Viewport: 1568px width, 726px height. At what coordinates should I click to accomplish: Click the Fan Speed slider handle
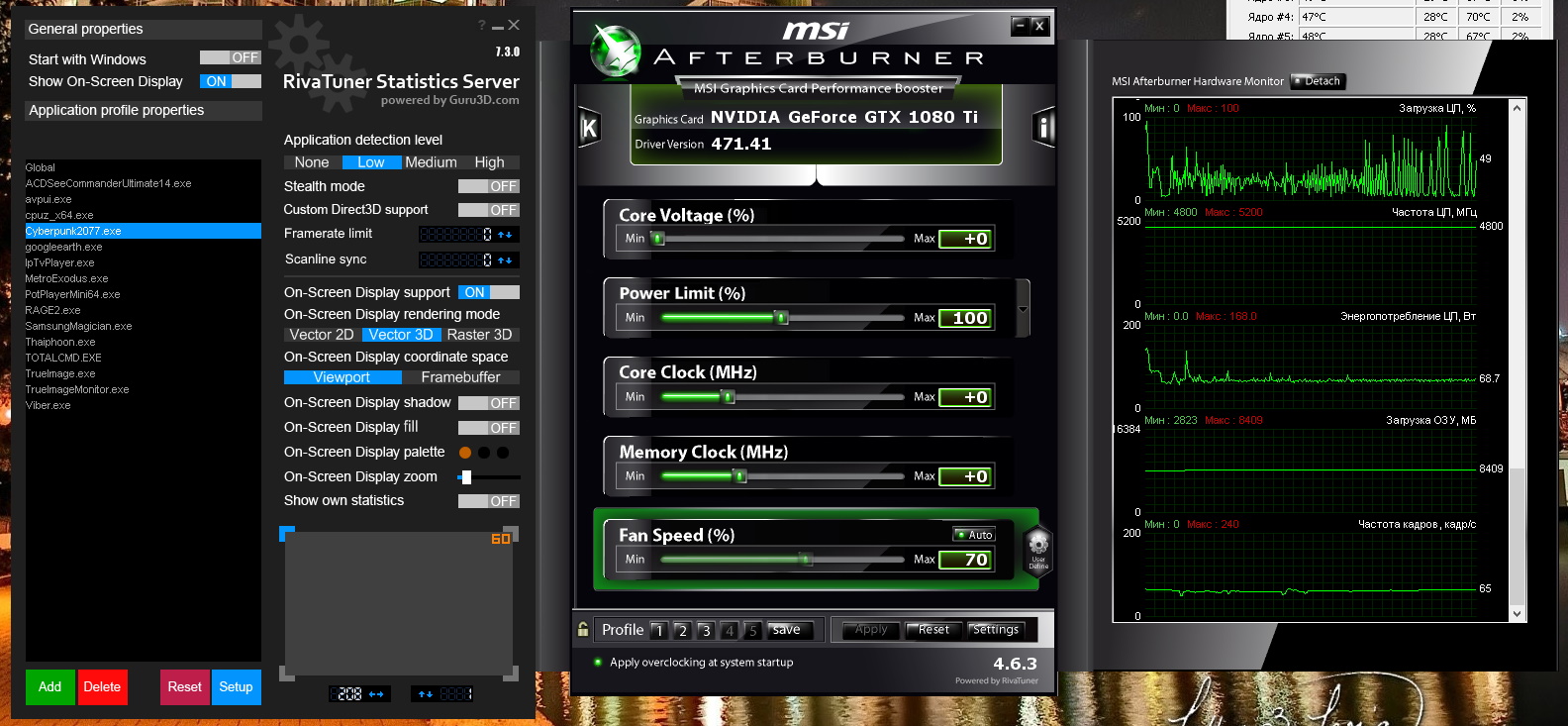point(807,560)
